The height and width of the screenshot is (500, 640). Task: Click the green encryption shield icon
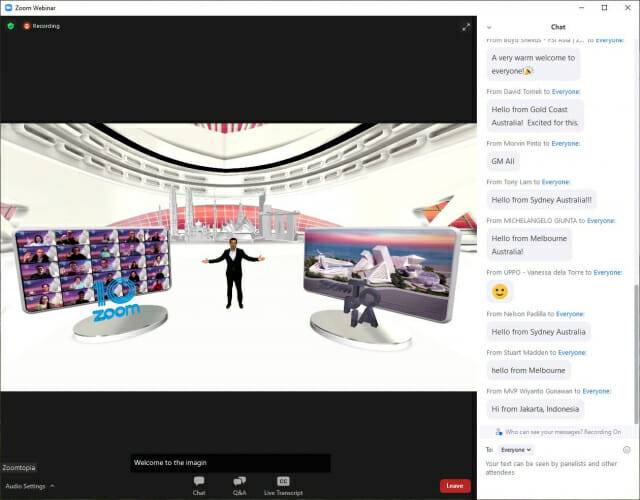tap(11, 26)
